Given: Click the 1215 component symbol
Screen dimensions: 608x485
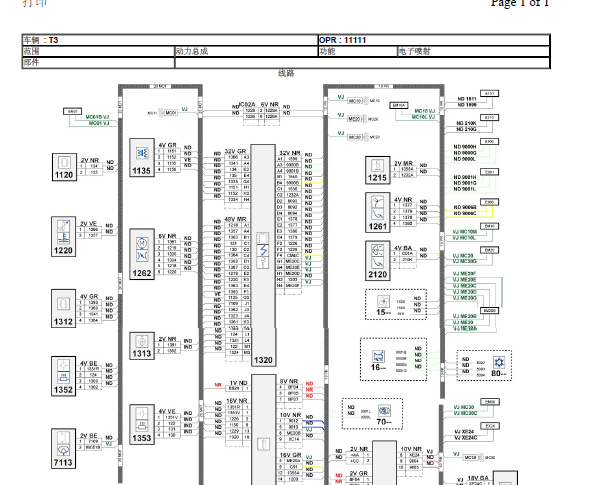Looking at the screenshot, I should click(378, 170).
